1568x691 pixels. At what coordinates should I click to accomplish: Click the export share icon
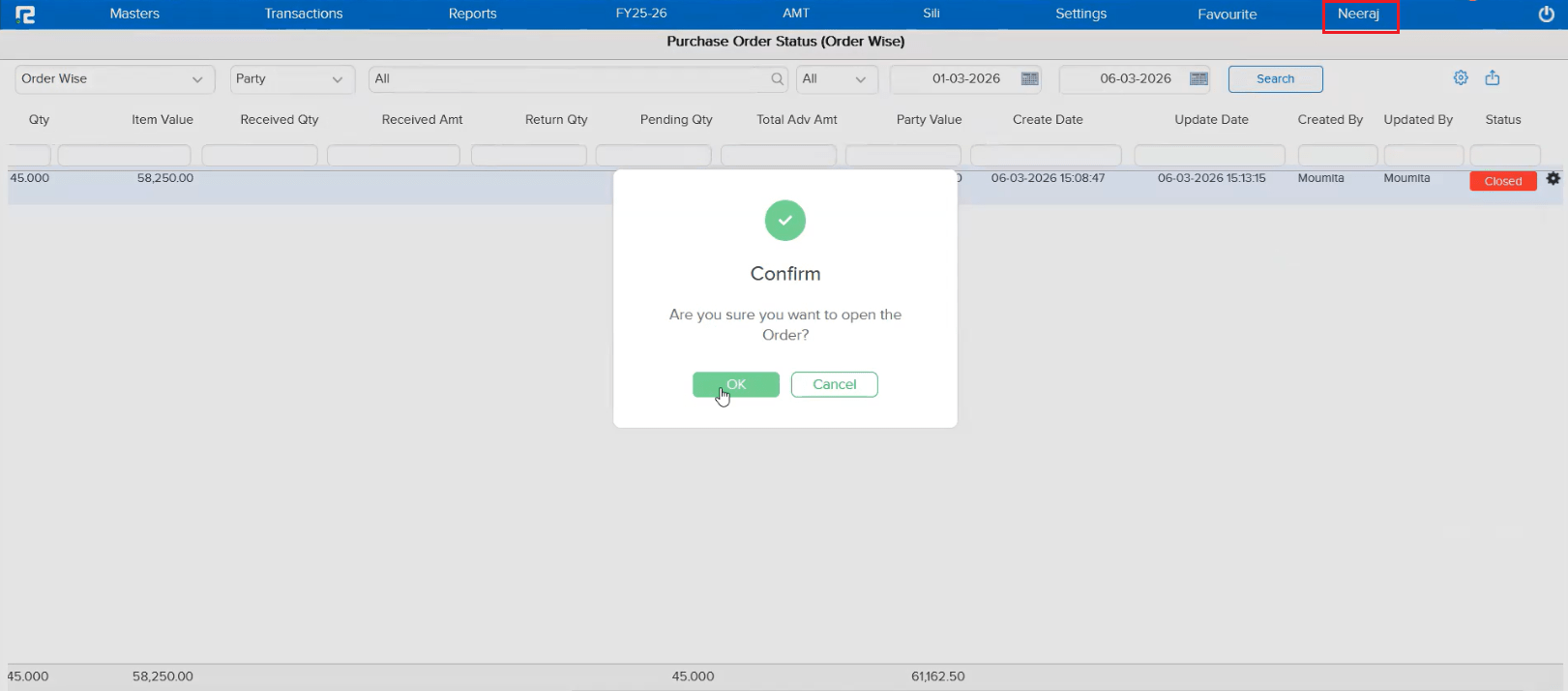click(x=1493, y=78)
